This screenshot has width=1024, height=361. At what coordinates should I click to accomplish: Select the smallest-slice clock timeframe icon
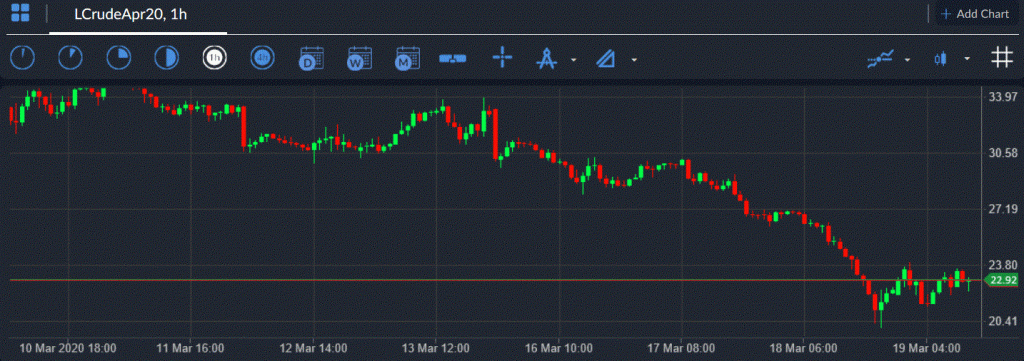[22, 58]
